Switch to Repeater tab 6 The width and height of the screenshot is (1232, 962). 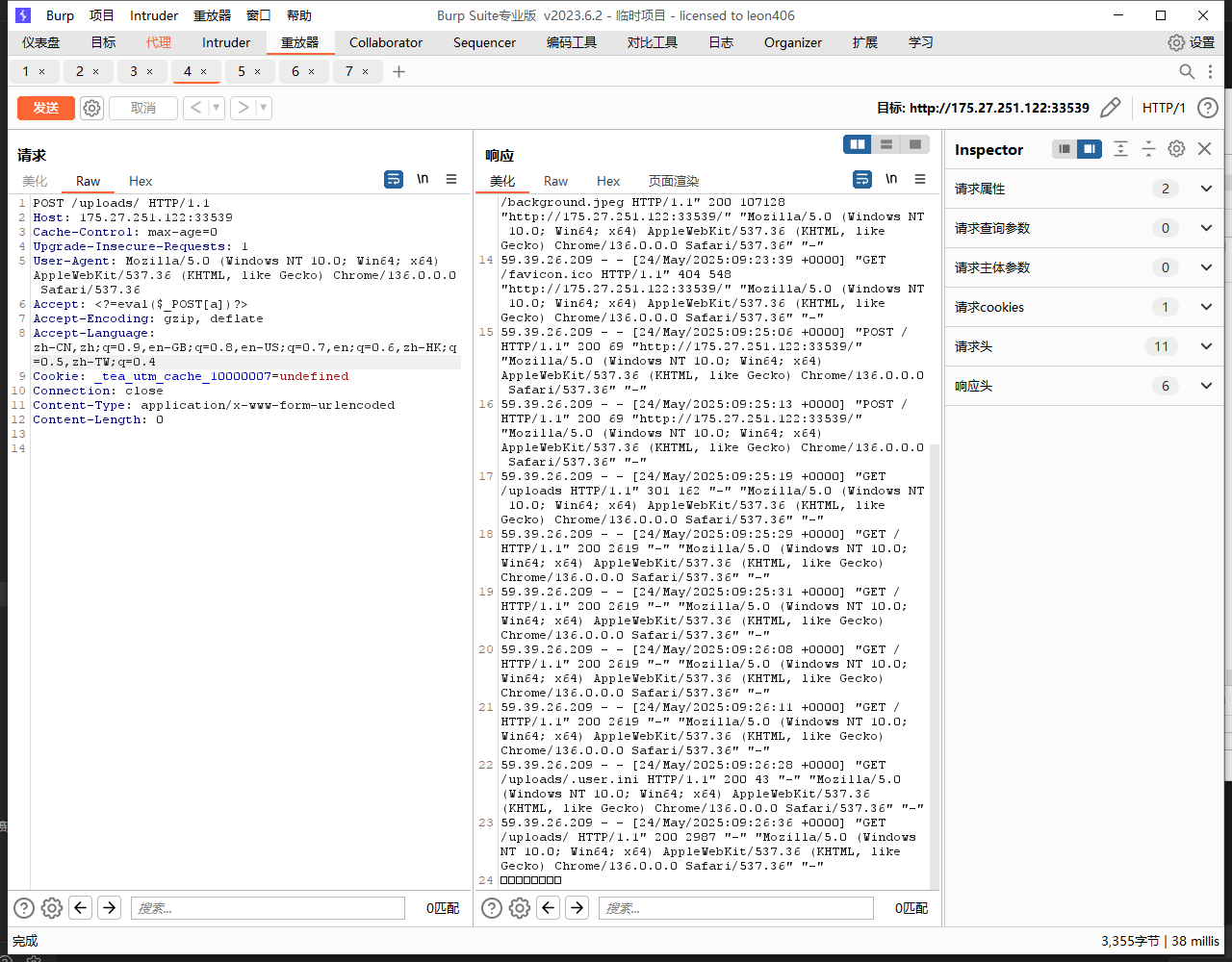(x=295, y=71)
